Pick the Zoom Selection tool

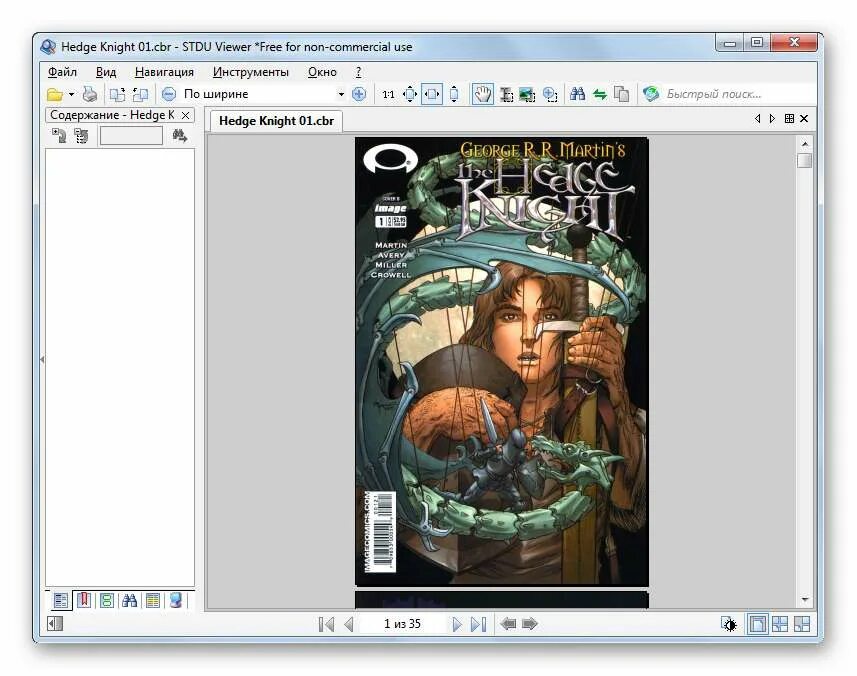(x=550, y=95)
